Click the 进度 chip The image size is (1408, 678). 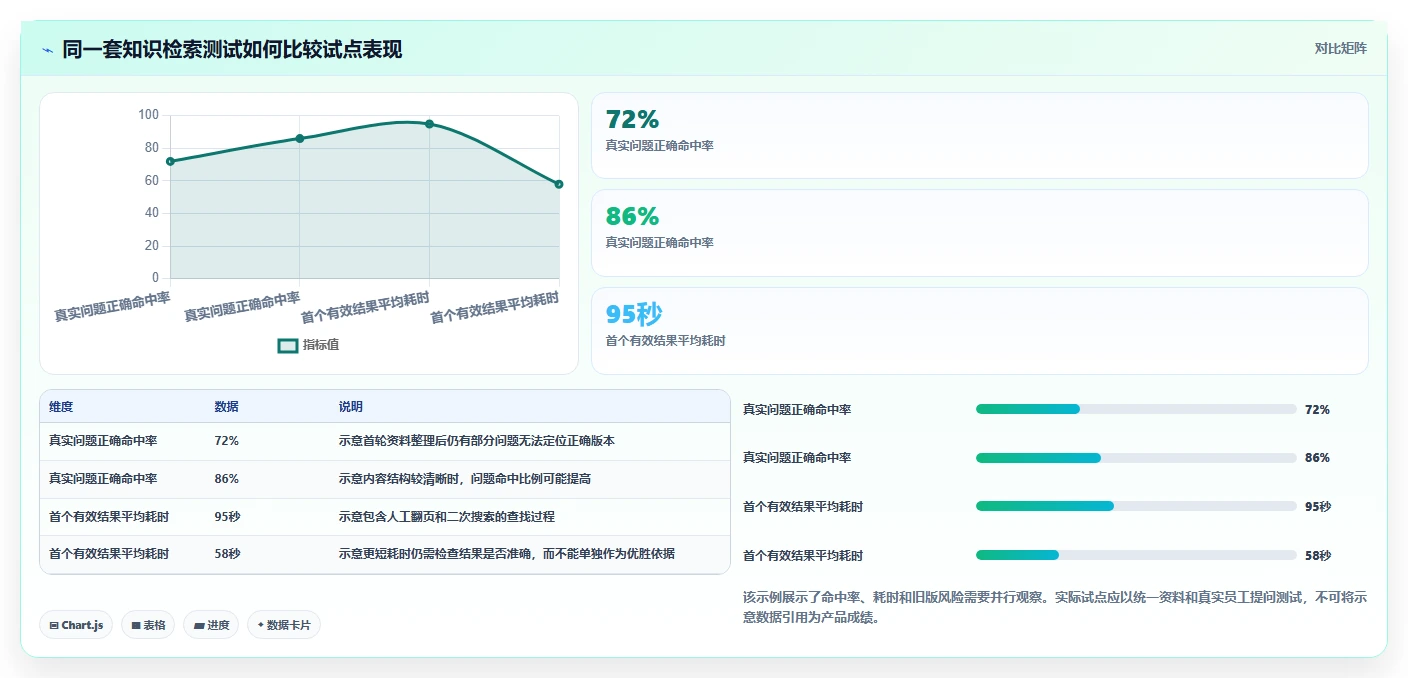pos(211,625)
